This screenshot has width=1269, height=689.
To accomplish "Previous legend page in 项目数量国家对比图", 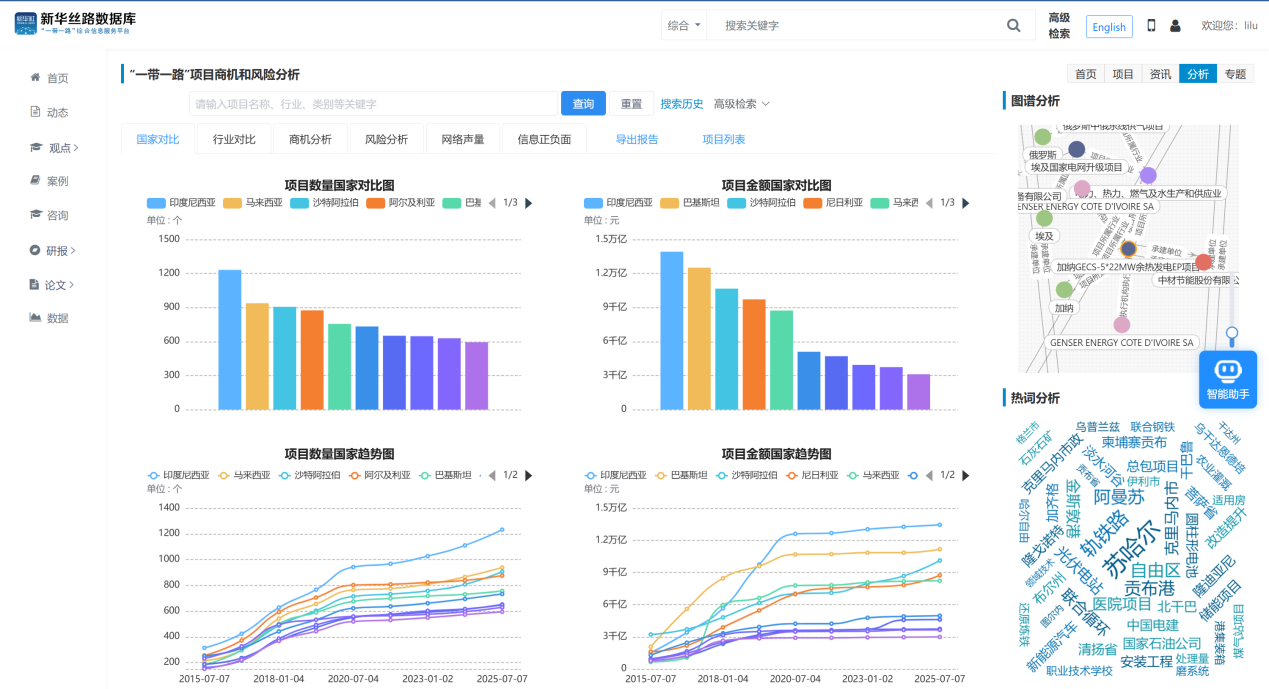I will [490, 203].
